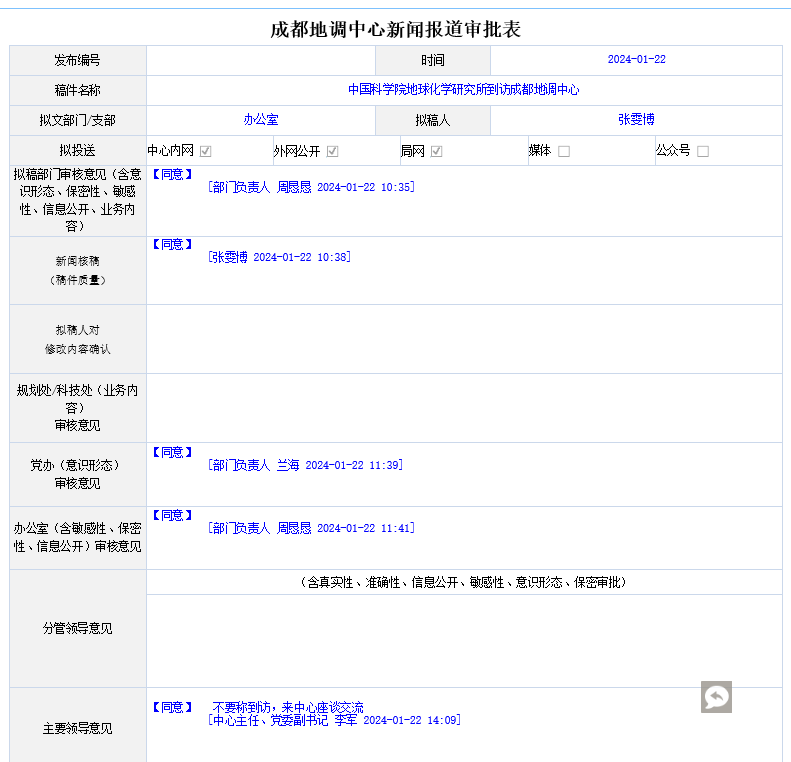The height and width of the screenshot is (762, 791).
Task: Toggle the 中心内网 checkbox
Action: tap(205, 152)
